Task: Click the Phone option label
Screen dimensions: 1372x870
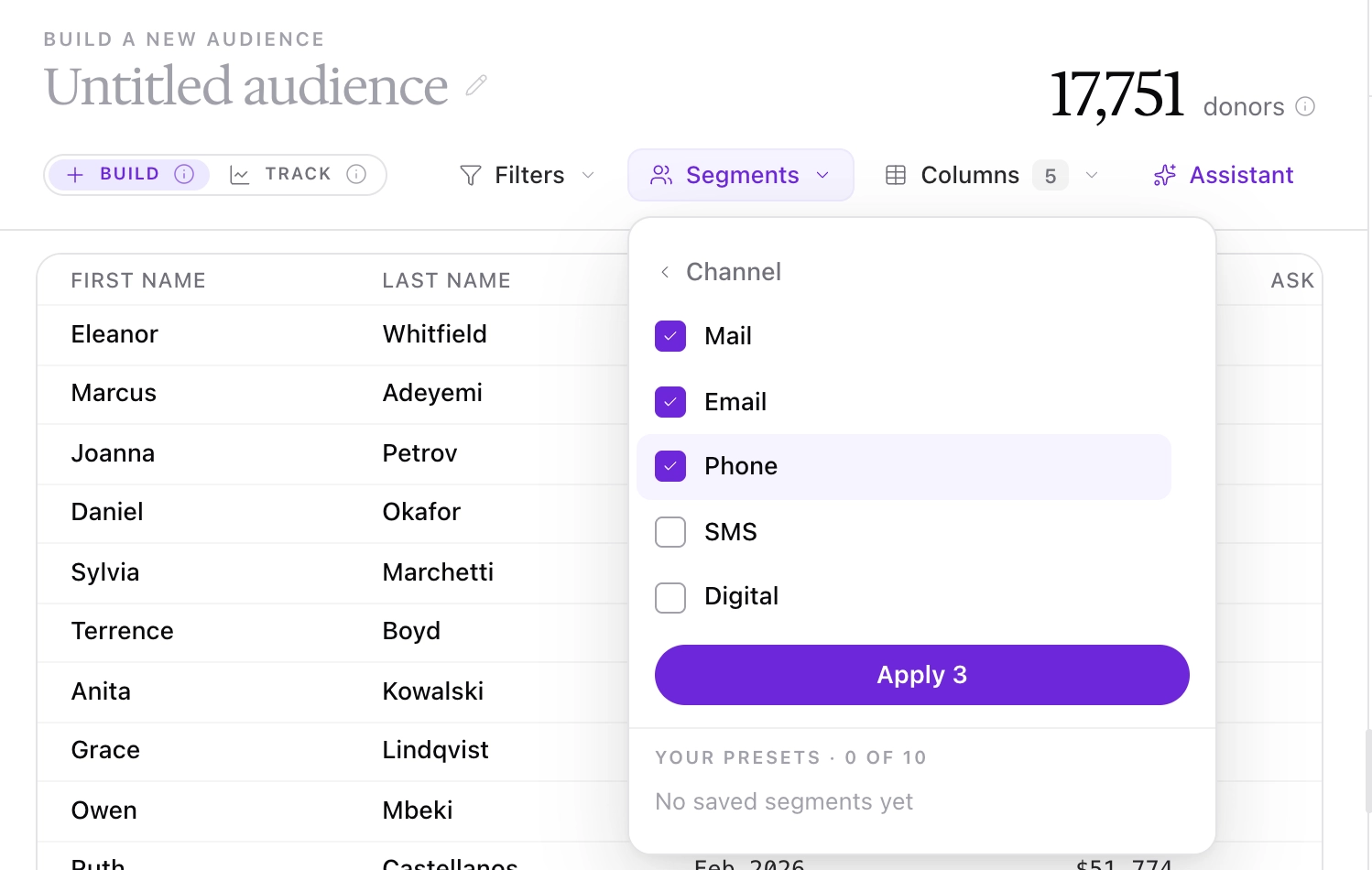Action: click(x=741, y=466)
